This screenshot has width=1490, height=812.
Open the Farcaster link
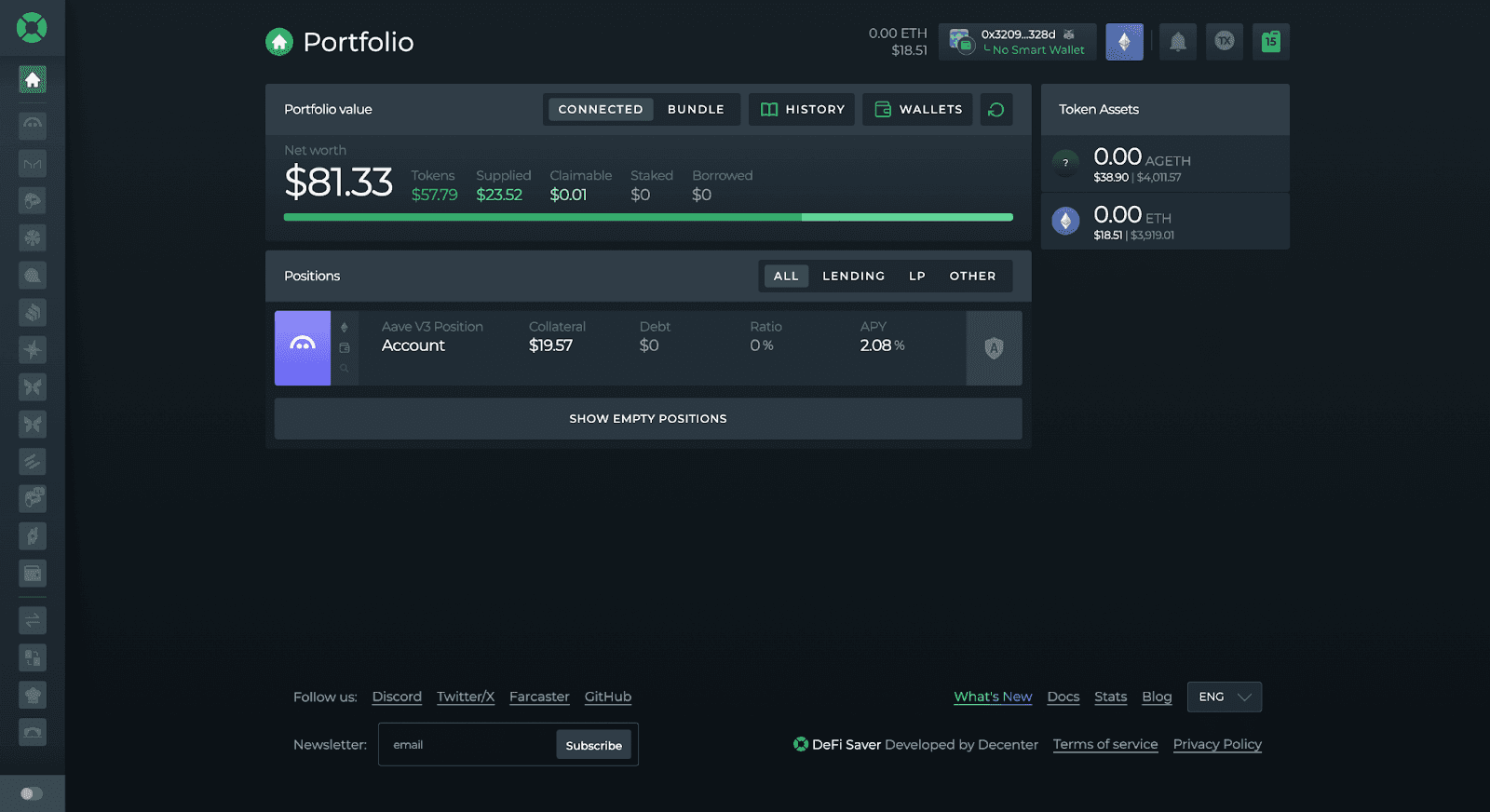tap(539, 697)
